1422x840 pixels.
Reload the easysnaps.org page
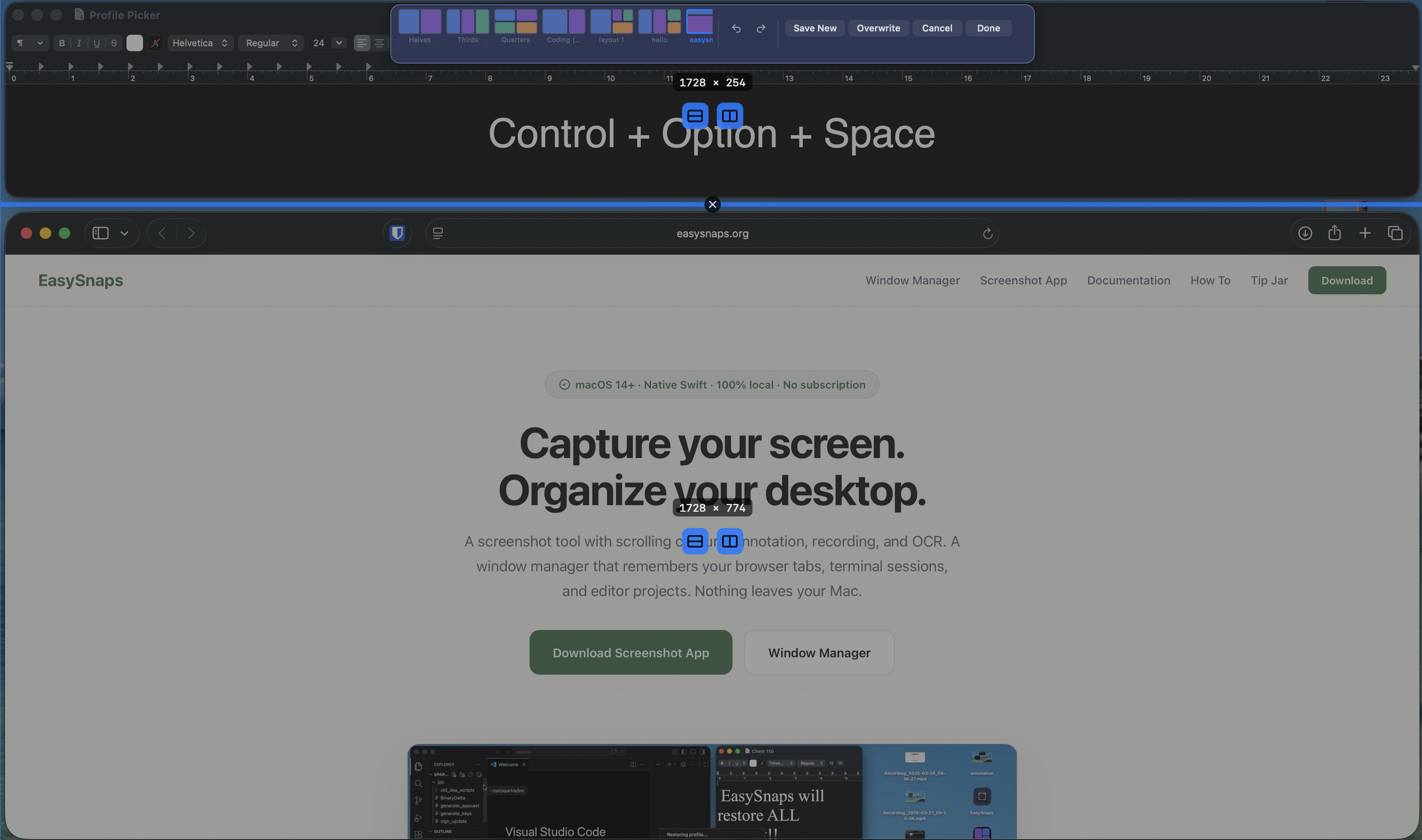[988, 233]
